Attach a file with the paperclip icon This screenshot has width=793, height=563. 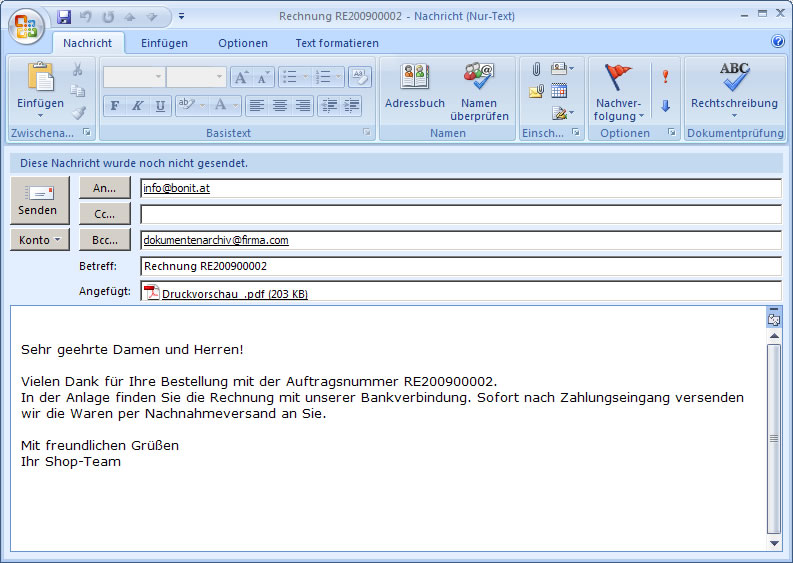pyautogui.click(x=536, y=69)
